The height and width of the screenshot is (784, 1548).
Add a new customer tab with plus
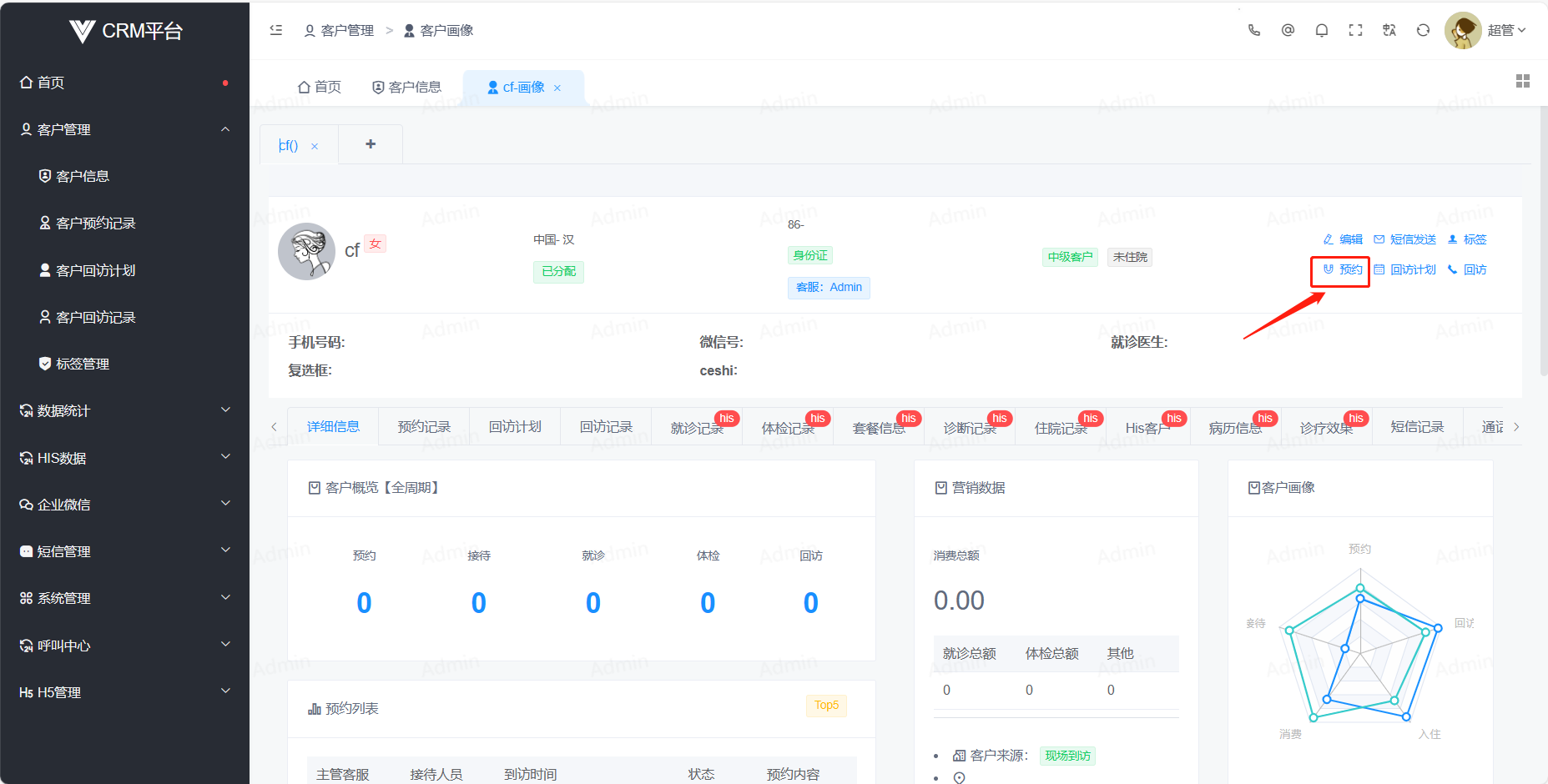tap(371, 144)
